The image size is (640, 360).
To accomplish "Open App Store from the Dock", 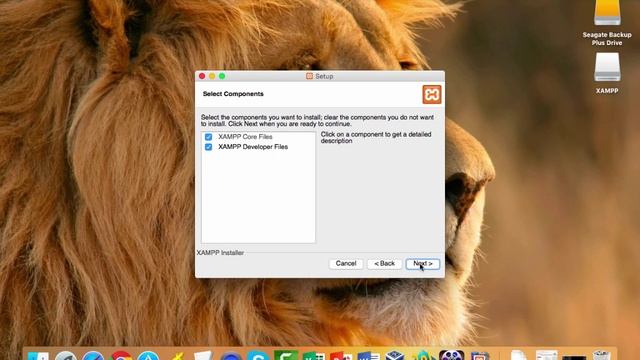I will tap(148, 356).
